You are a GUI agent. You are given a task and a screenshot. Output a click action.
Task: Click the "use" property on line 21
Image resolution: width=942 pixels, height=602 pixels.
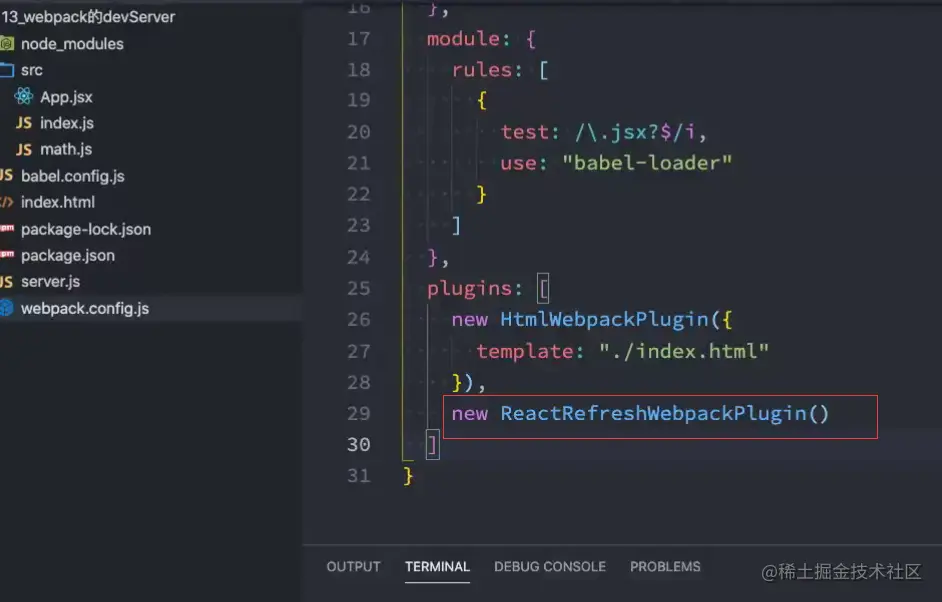pyautogui.click(x=518, y=163)
